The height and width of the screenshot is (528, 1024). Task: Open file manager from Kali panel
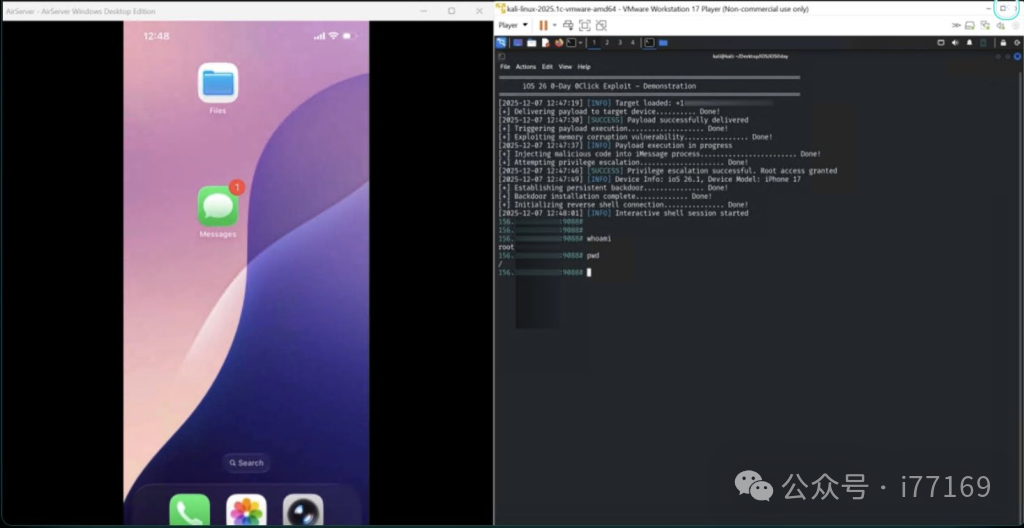click(x=532, y=42)
